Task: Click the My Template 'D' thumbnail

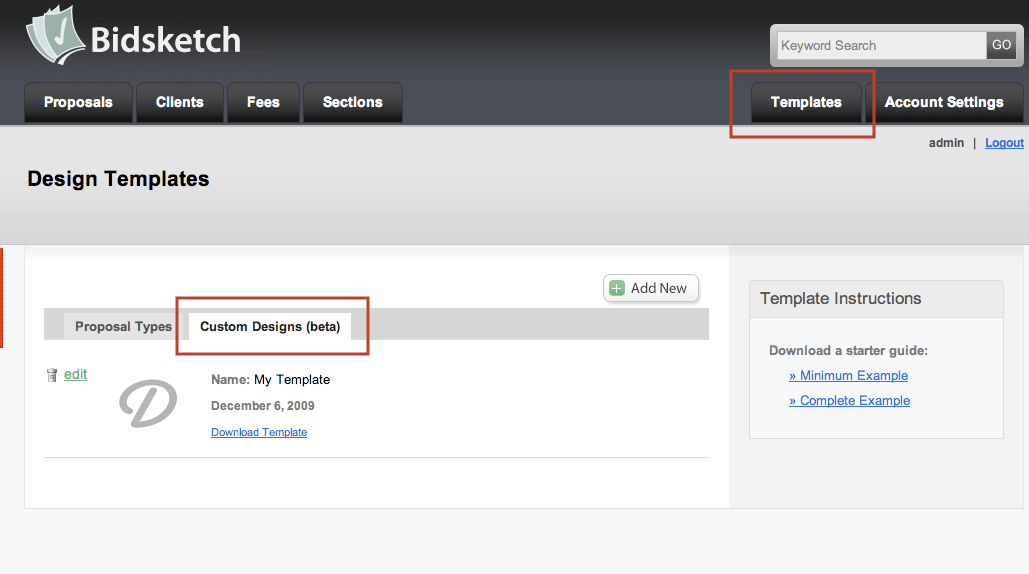Action: click(x=148, y=403)
